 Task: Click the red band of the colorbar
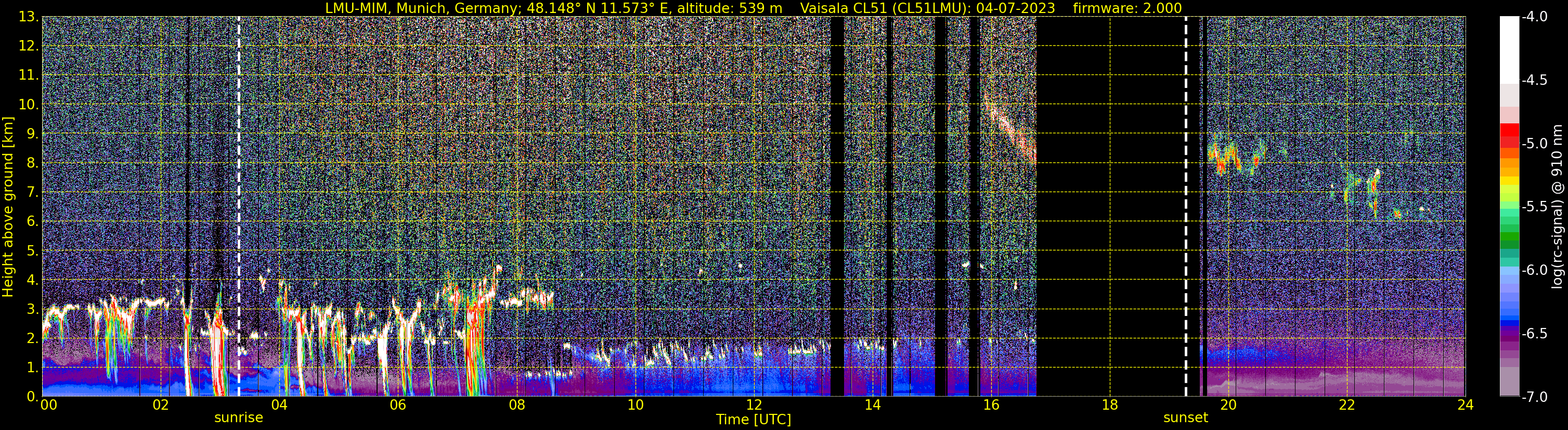(x=1509, y=135)
